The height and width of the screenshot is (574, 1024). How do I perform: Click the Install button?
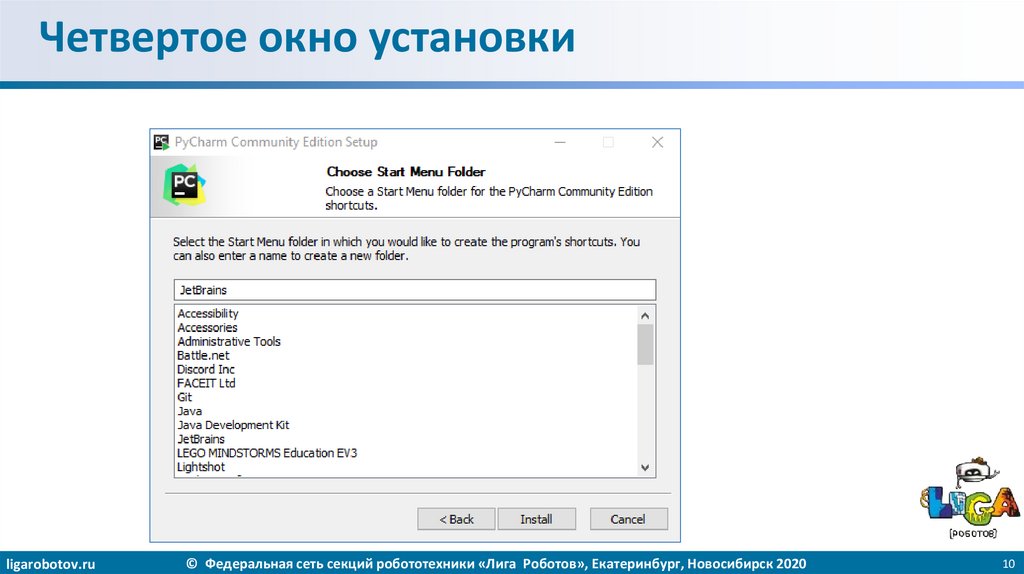[x=536, y=519]
